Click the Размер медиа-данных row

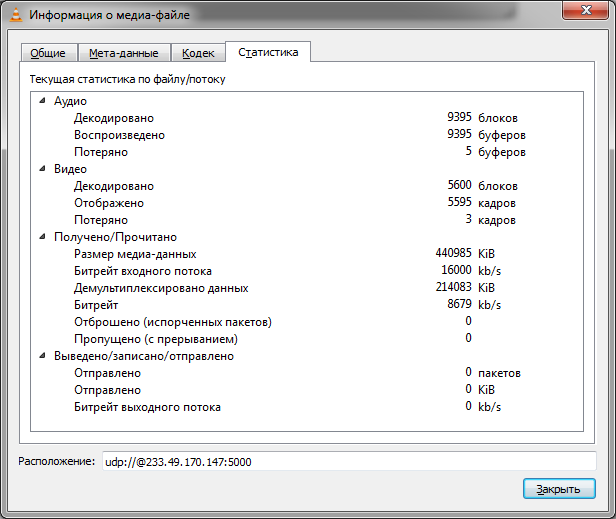pyautogui.click(x=135, y=254)
